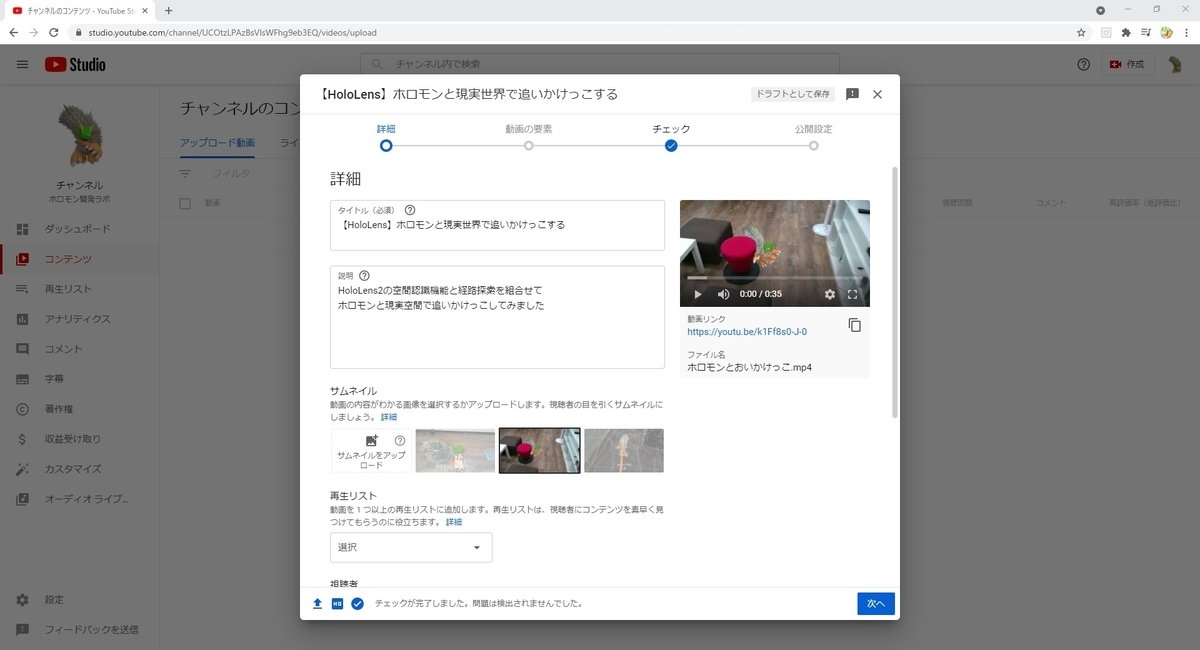This screenshot has width=1200, height=650.
Task: Click the checks complete checkmark icon
Action: [x=357, y=604]
